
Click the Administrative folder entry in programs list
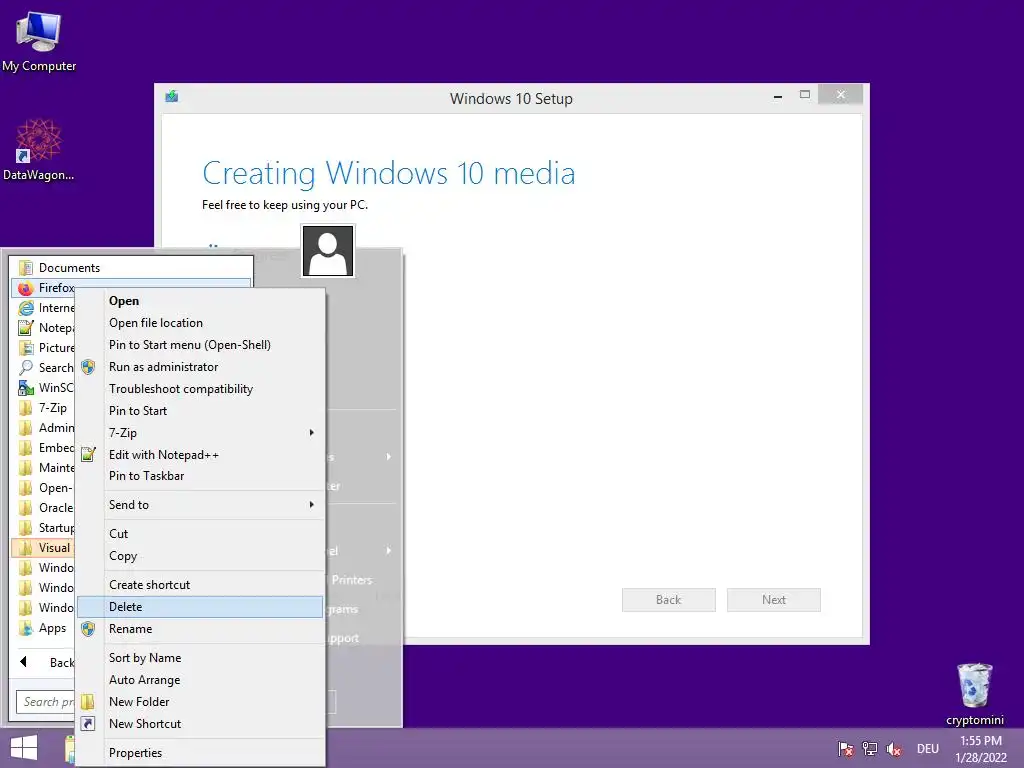[x=43, y=428]
